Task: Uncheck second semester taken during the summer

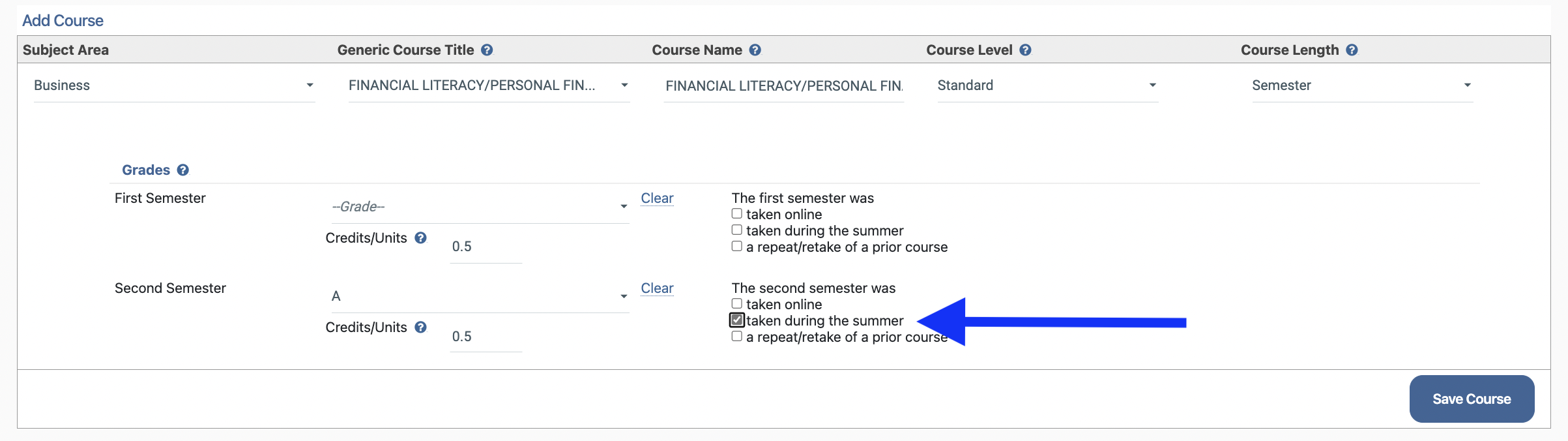Action: (737, 320)
